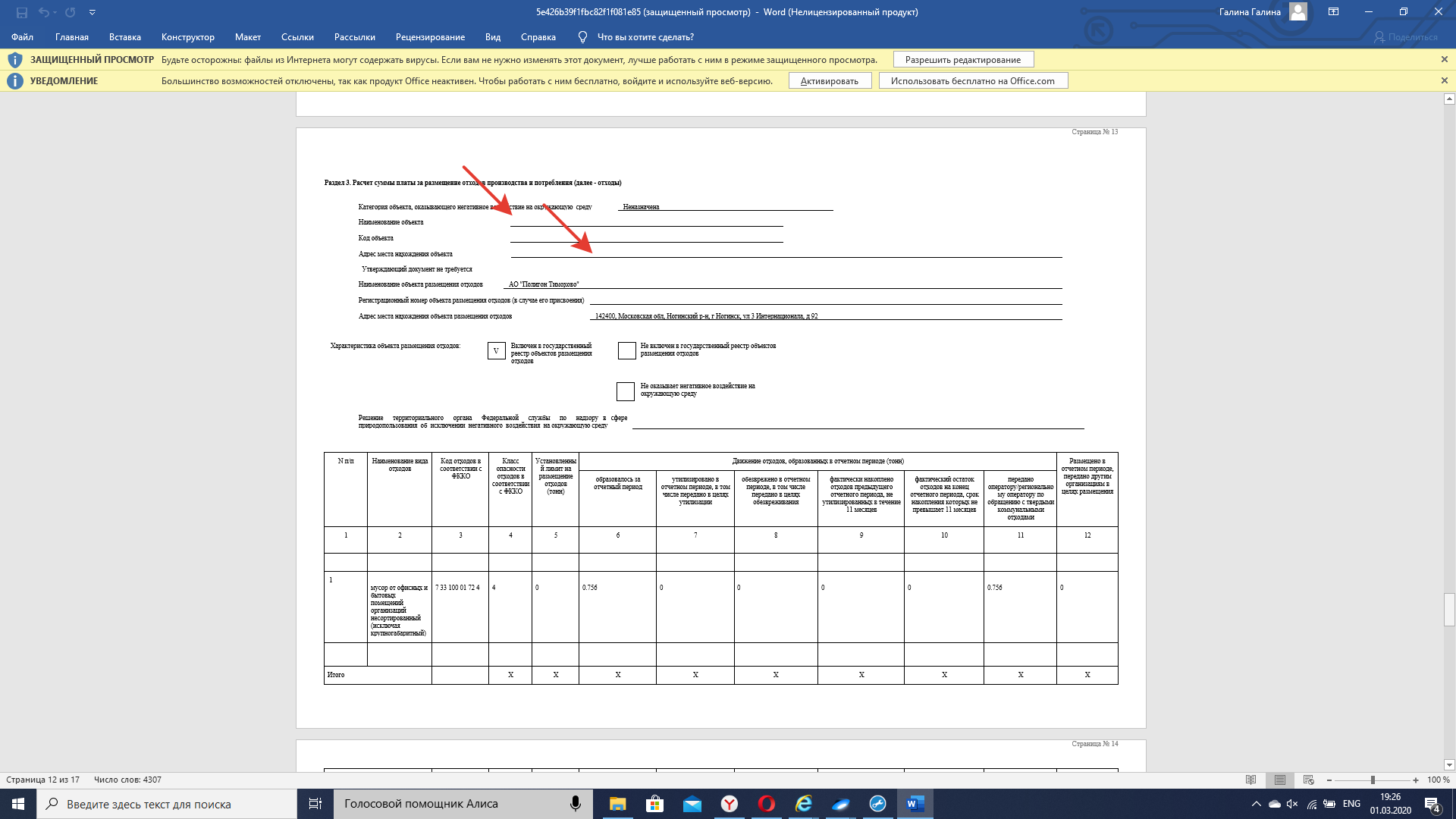Open Word from the Windows taskbar

915,804
